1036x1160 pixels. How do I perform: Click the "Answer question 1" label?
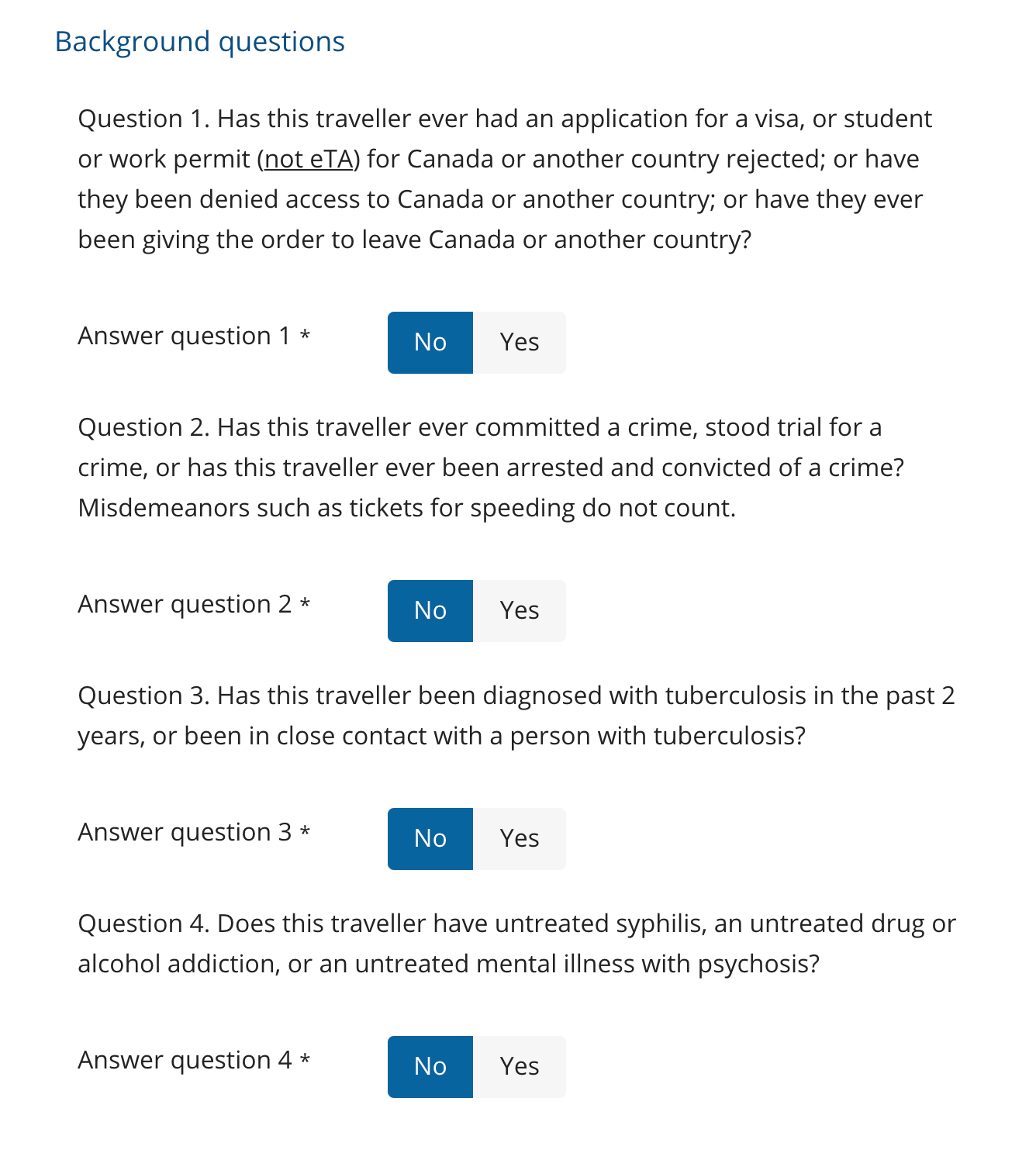tap(185, 336)
